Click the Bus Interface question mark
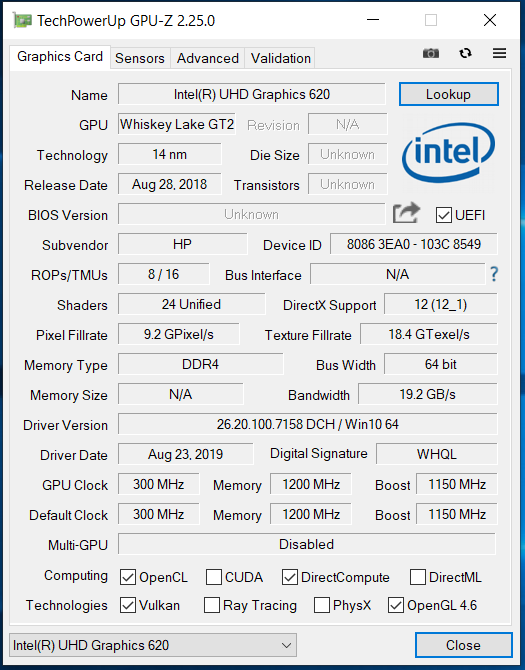The width and height of the screenshot is (525, 670). click(494, 273)
